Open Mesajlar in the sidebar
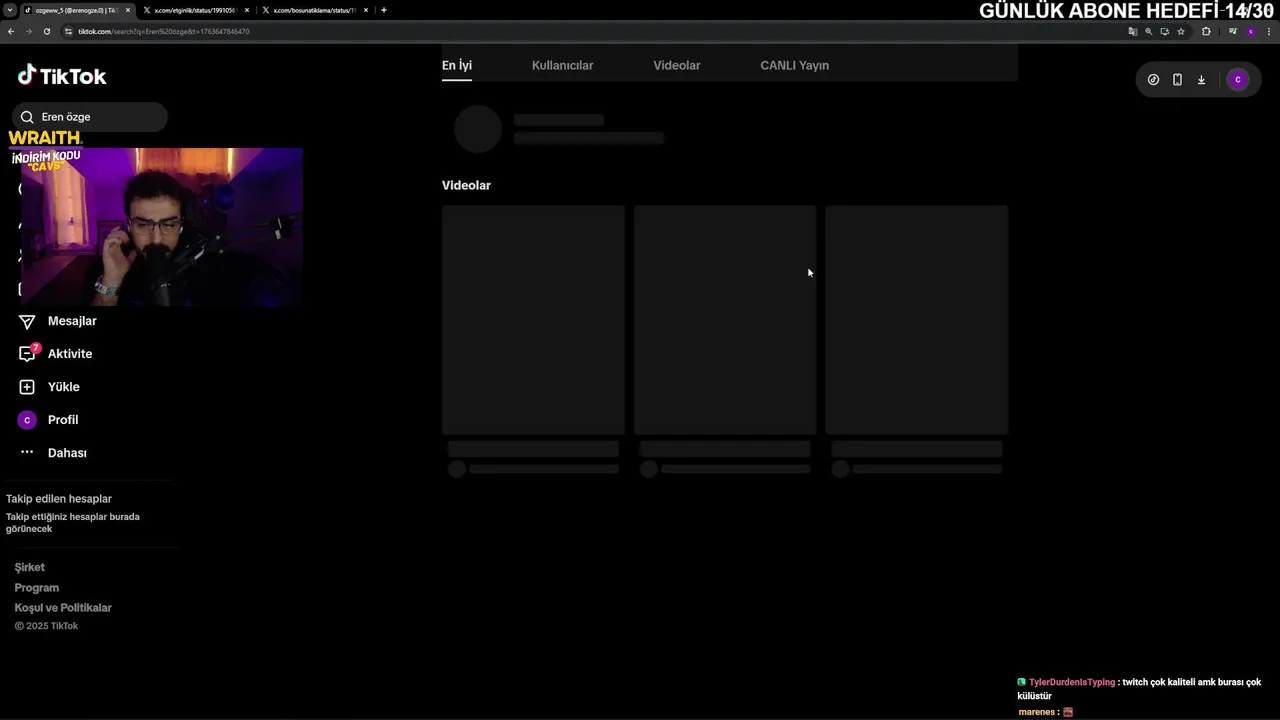This screenshot has height=720, width=1280. click(x=72, y=321)
